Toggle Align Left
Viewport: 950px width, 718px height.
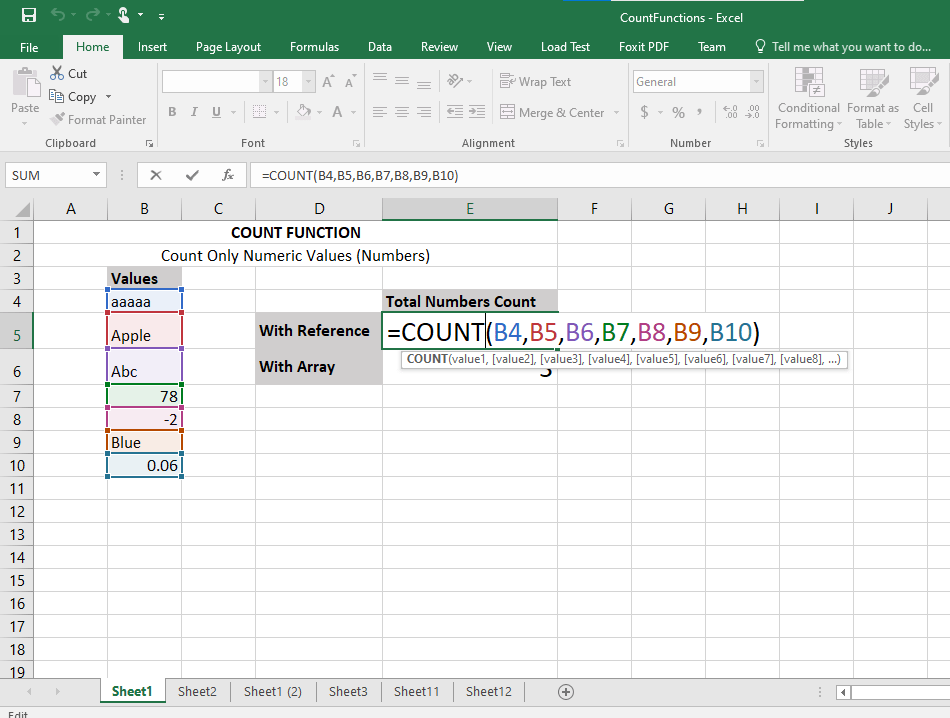[380, 112]
